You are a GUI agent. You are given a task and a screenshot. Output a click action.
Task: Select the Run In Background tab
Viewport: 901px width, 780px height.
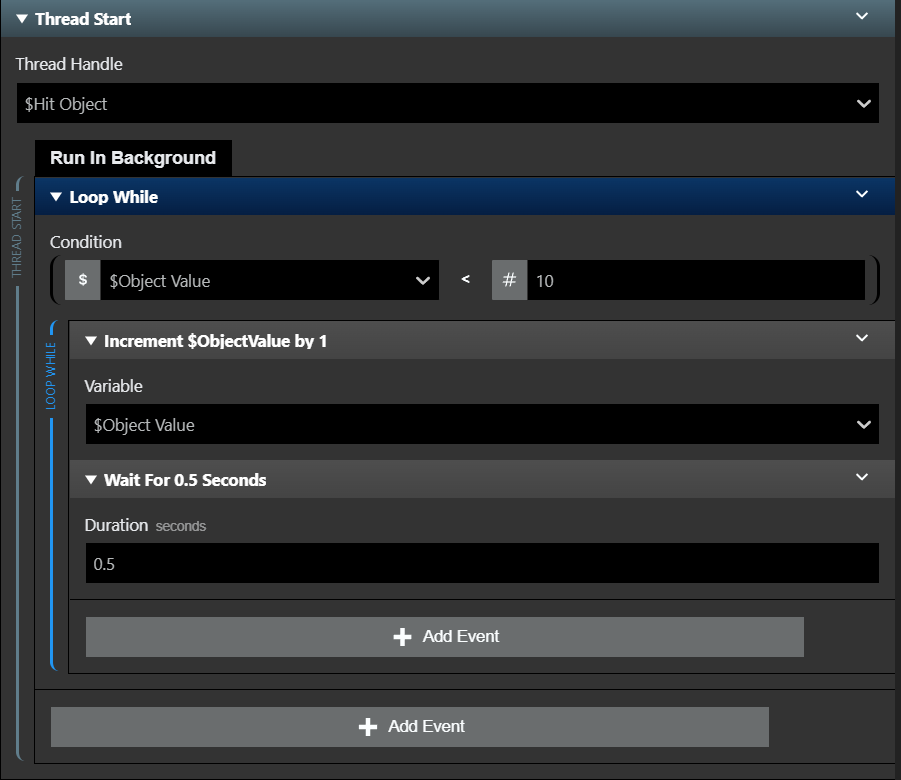(x=133, y=157)
